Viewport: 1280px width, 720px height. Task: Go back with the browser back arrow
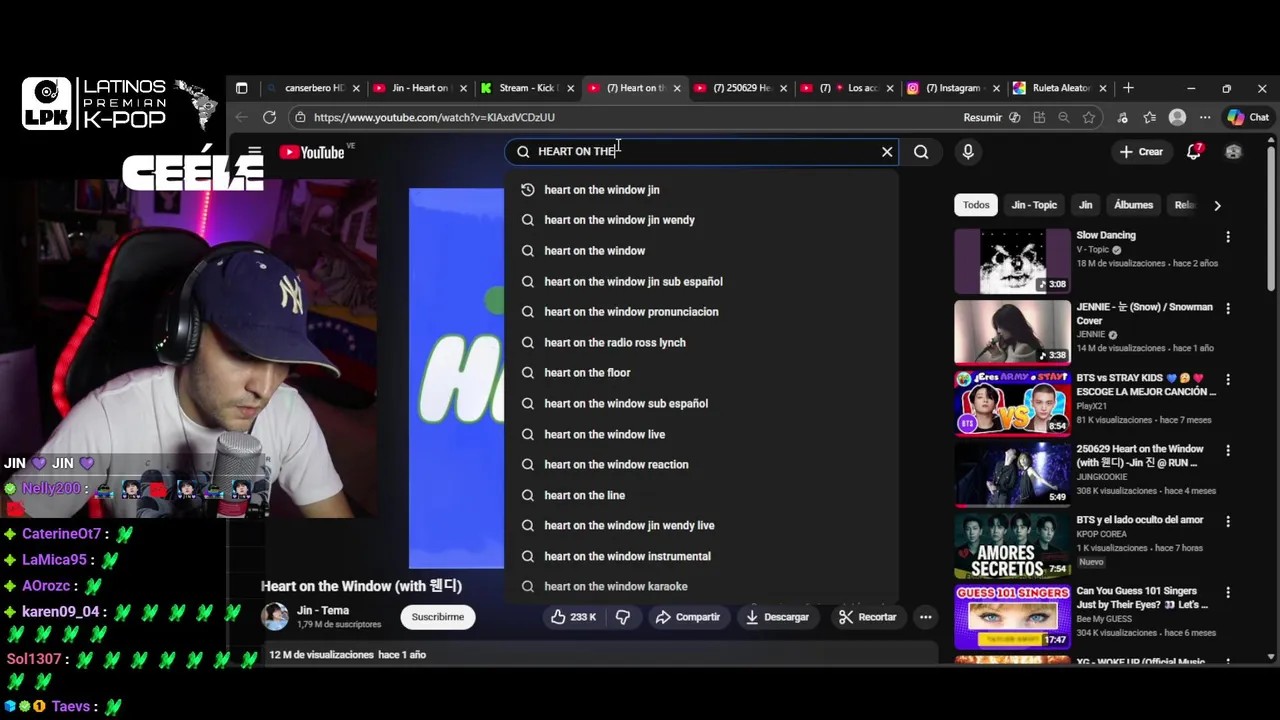241,117
